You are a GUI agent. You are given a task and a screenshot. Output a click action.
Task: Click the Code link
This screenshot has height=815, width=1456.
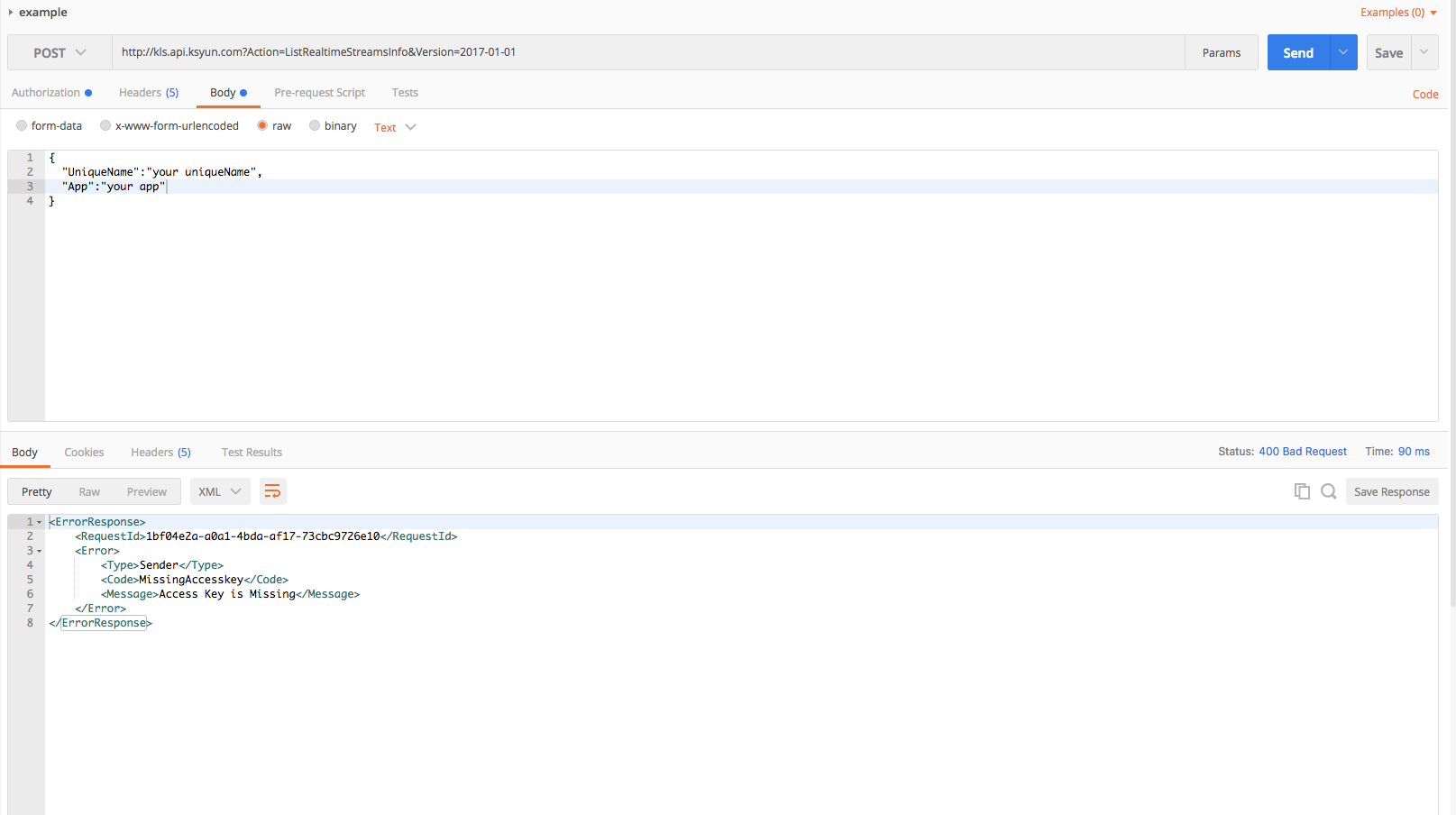1424,95
